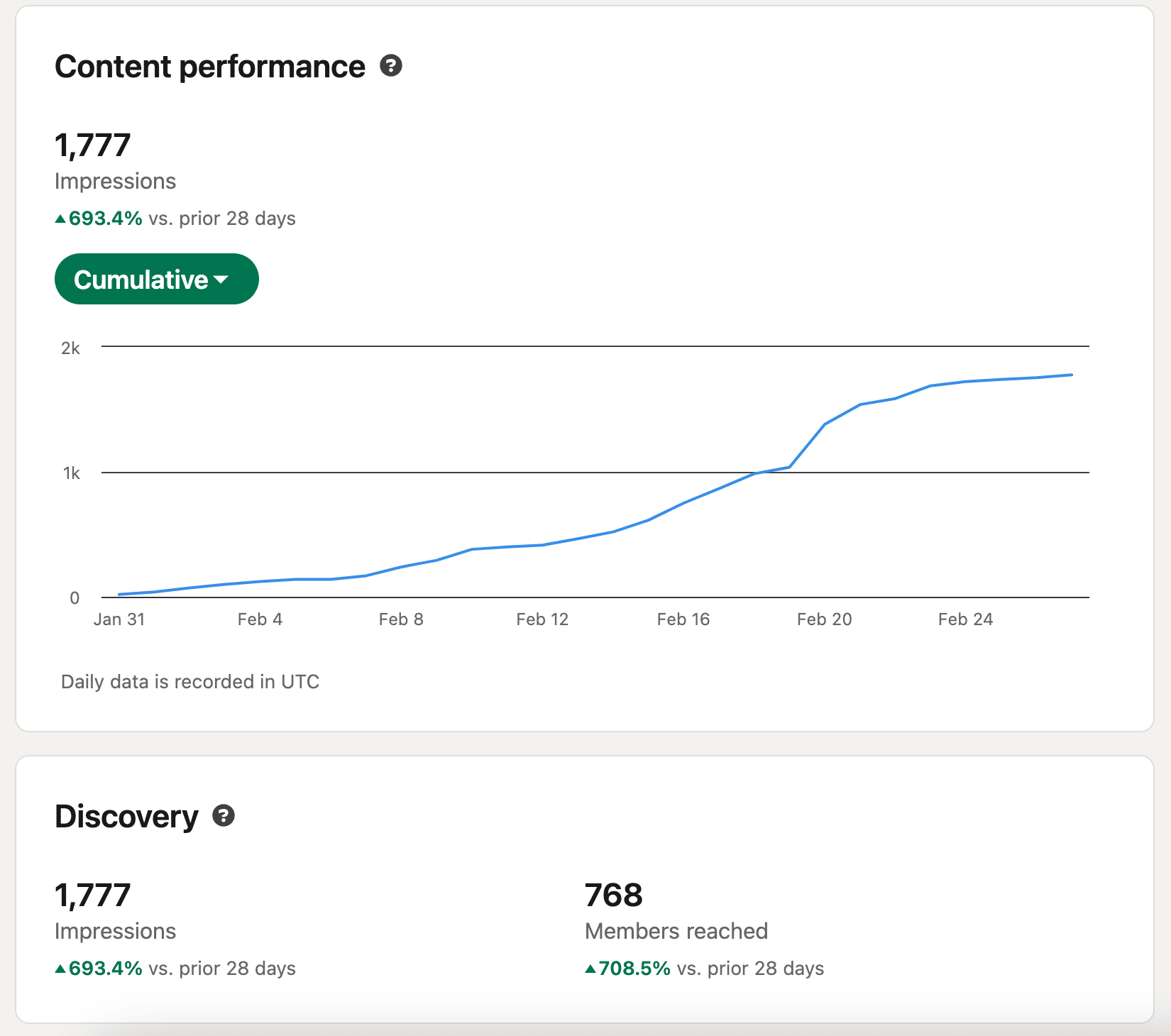
Task: Click the Feb 8 x-axis label
Action: 401,619
